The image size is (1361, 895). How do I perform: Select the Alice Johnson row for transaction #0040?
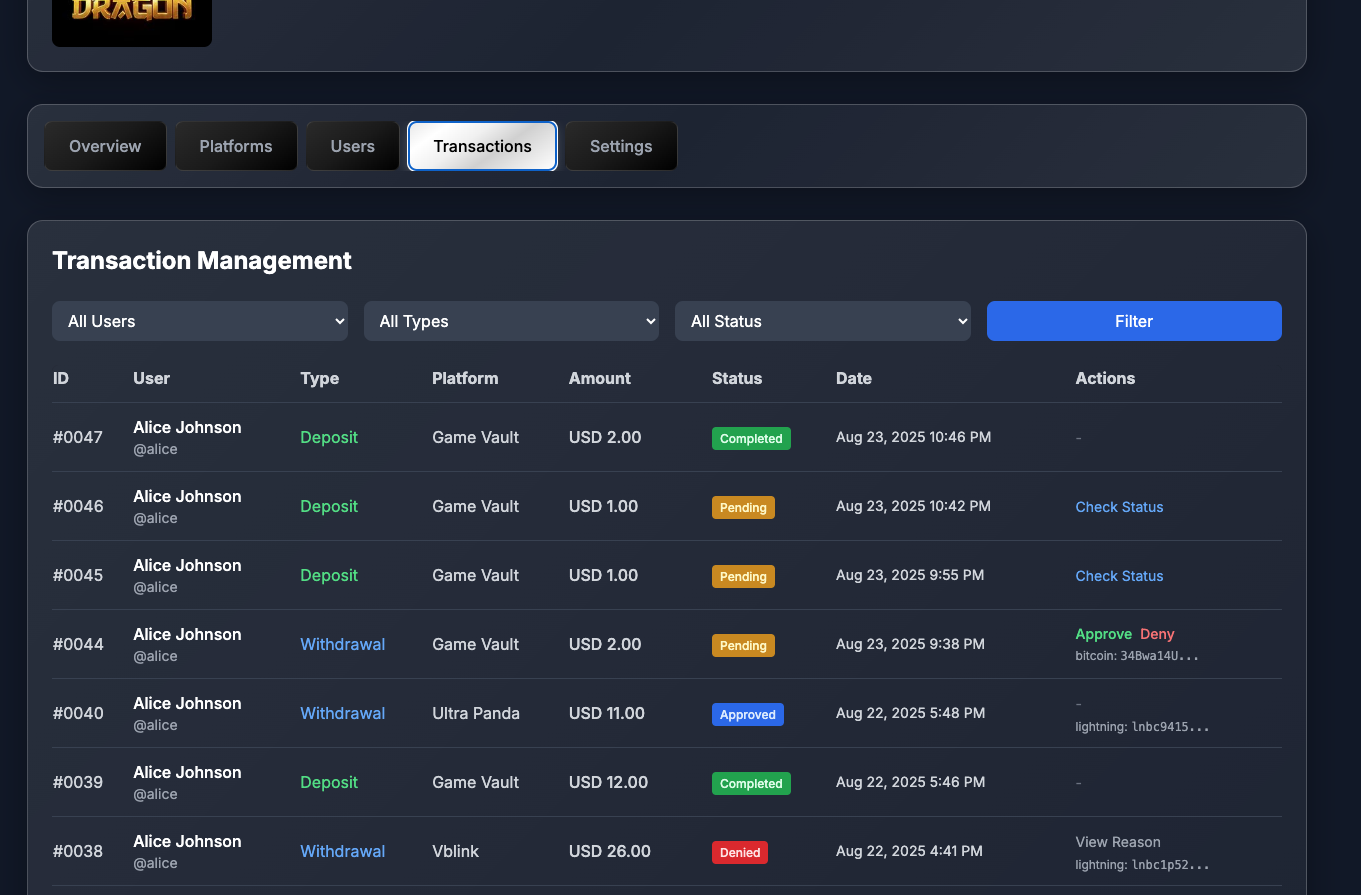click(187, 713)
